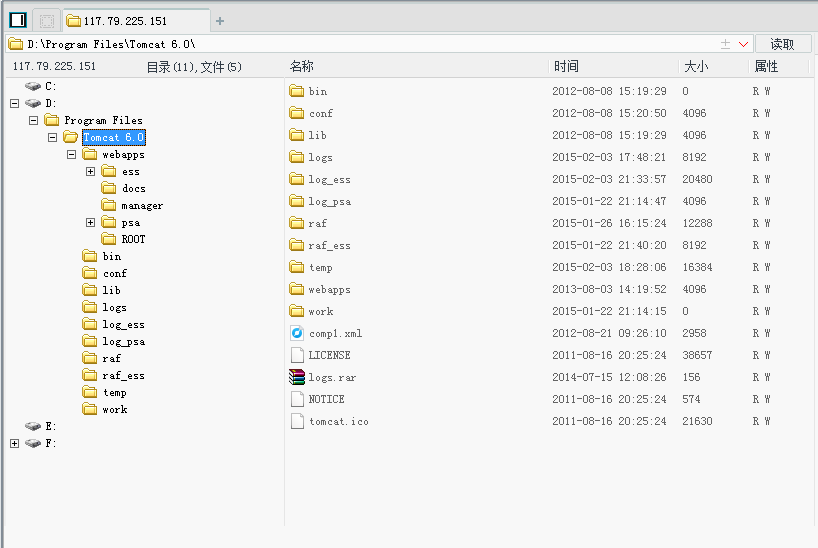Image resolution: width=818 pixels, height=548 pixels.
Task: Collapse the D: drive node
Action: 15,103
